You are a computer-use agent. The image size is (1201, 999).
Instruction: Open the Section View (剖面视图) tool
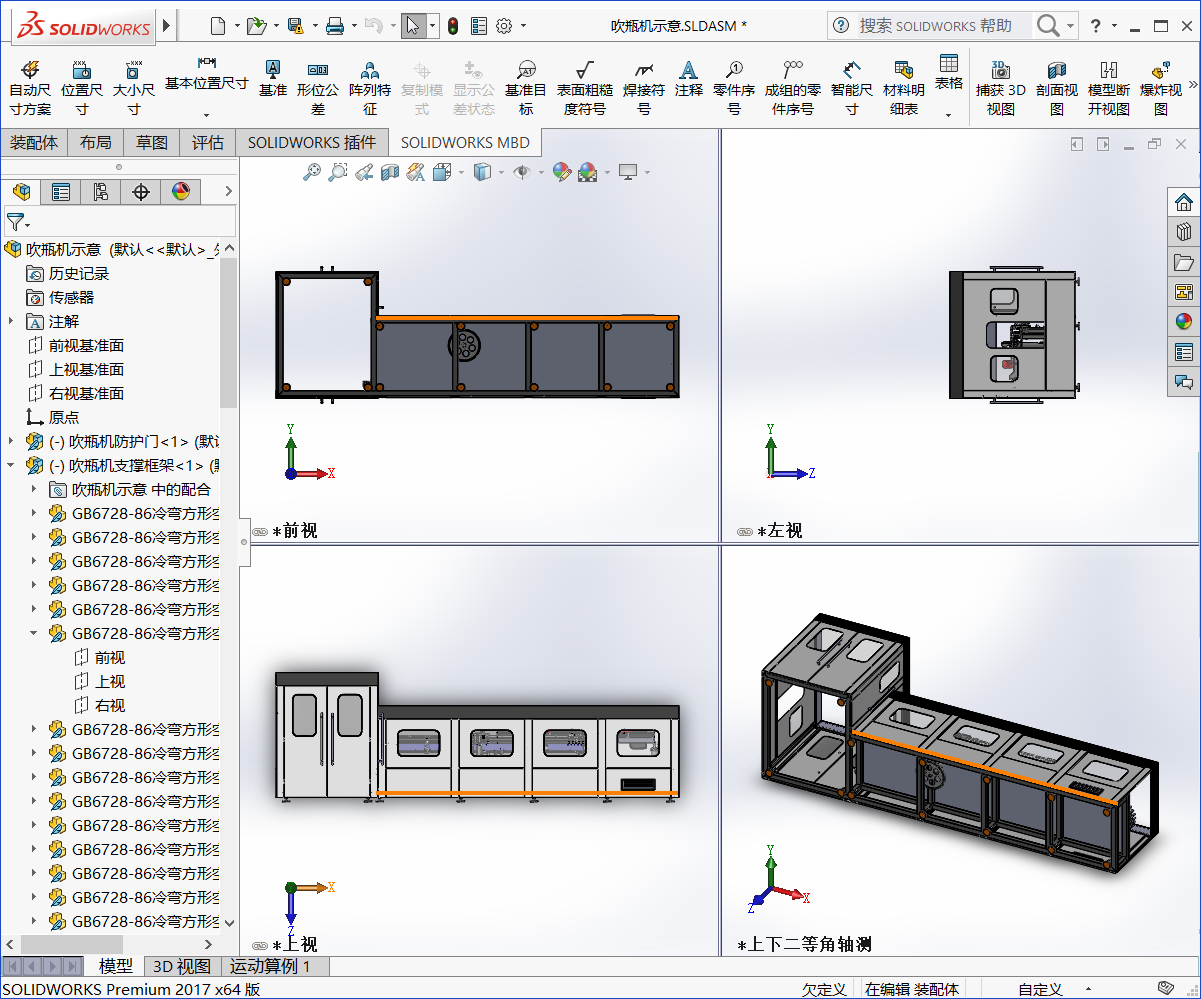pos(1057,87)
